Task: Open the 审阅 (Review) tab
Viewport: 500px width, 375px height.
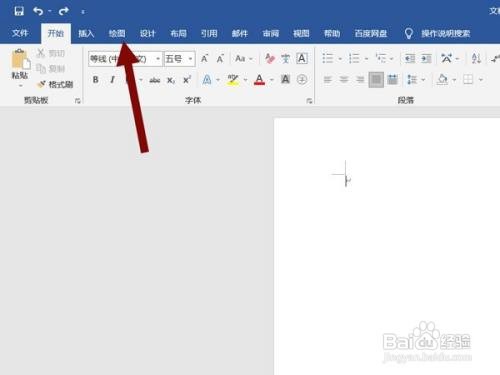Action: click(x=271, y=33)
